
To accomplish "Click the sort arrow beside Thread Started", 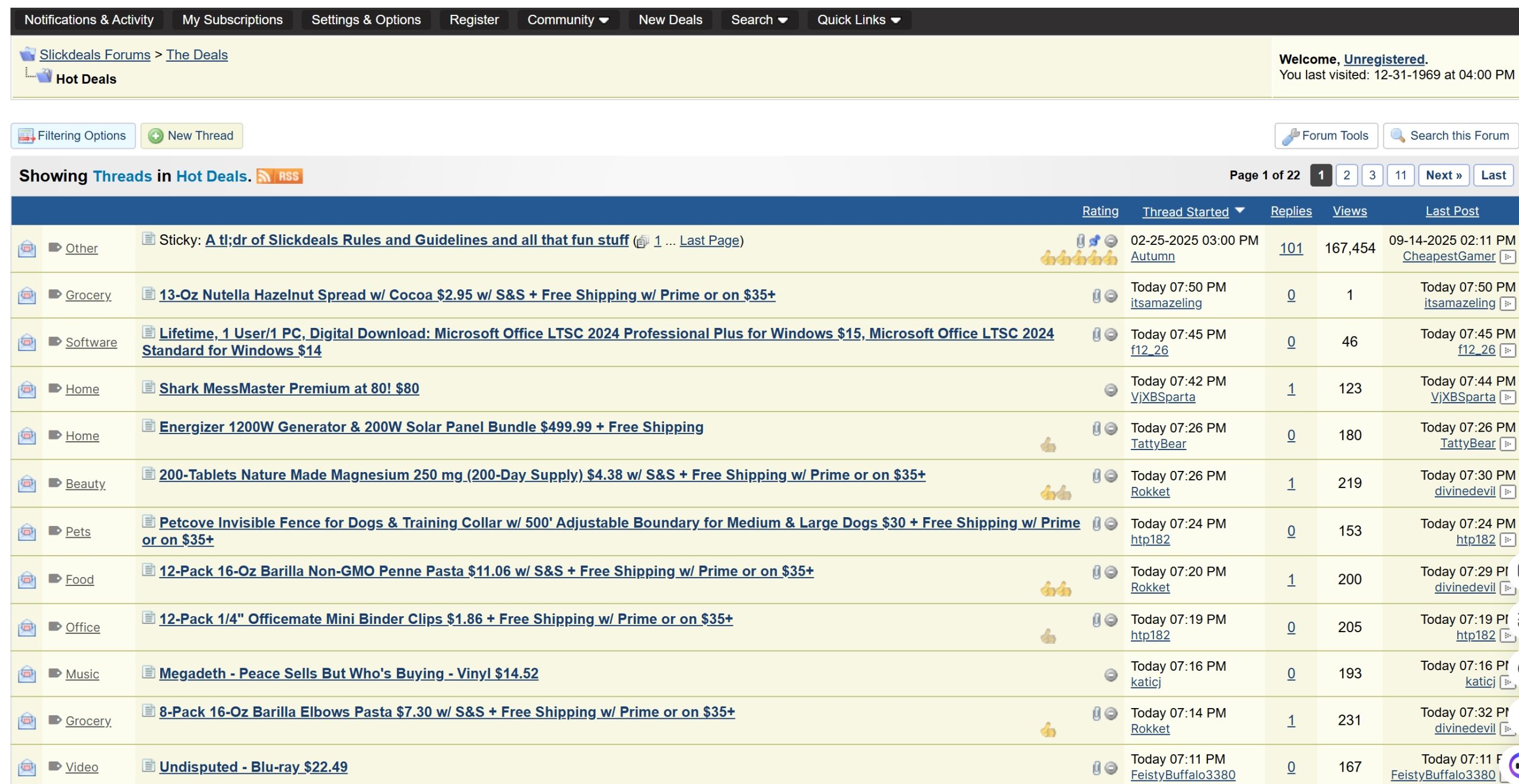I will click(1240, 211).
